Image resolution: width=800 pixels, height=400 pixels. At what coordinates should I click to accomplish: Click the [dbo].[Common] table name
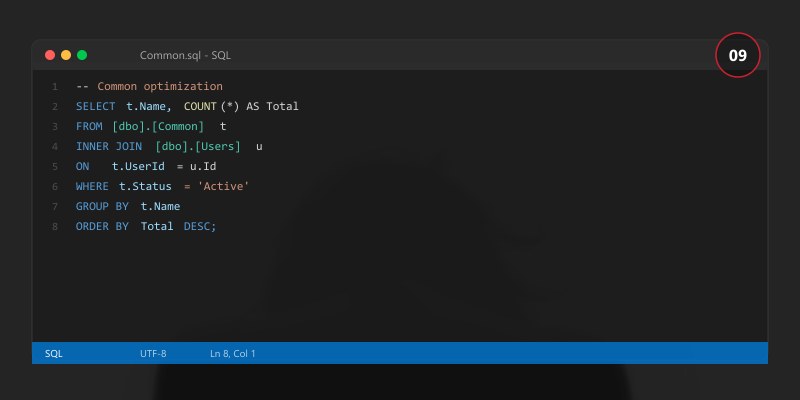[158, 127]
